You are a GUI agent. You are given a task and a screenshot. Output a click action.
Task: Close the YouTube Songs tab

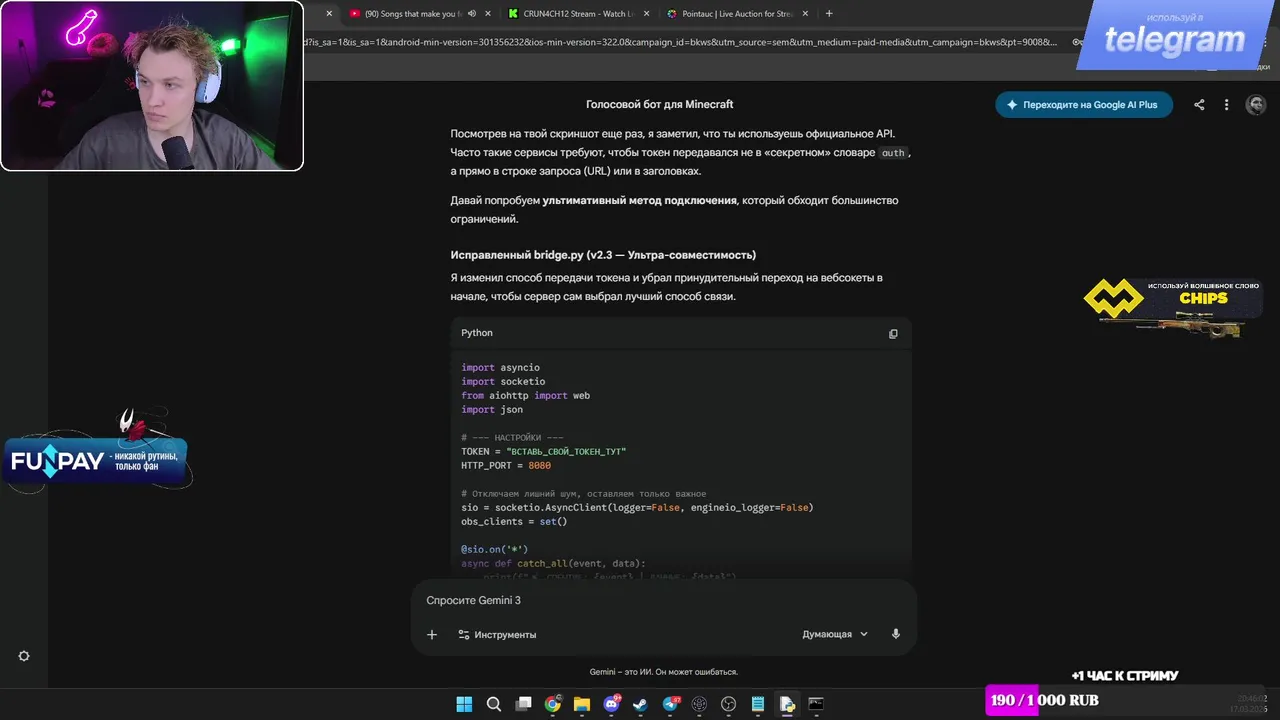click(x=487, y=14)
